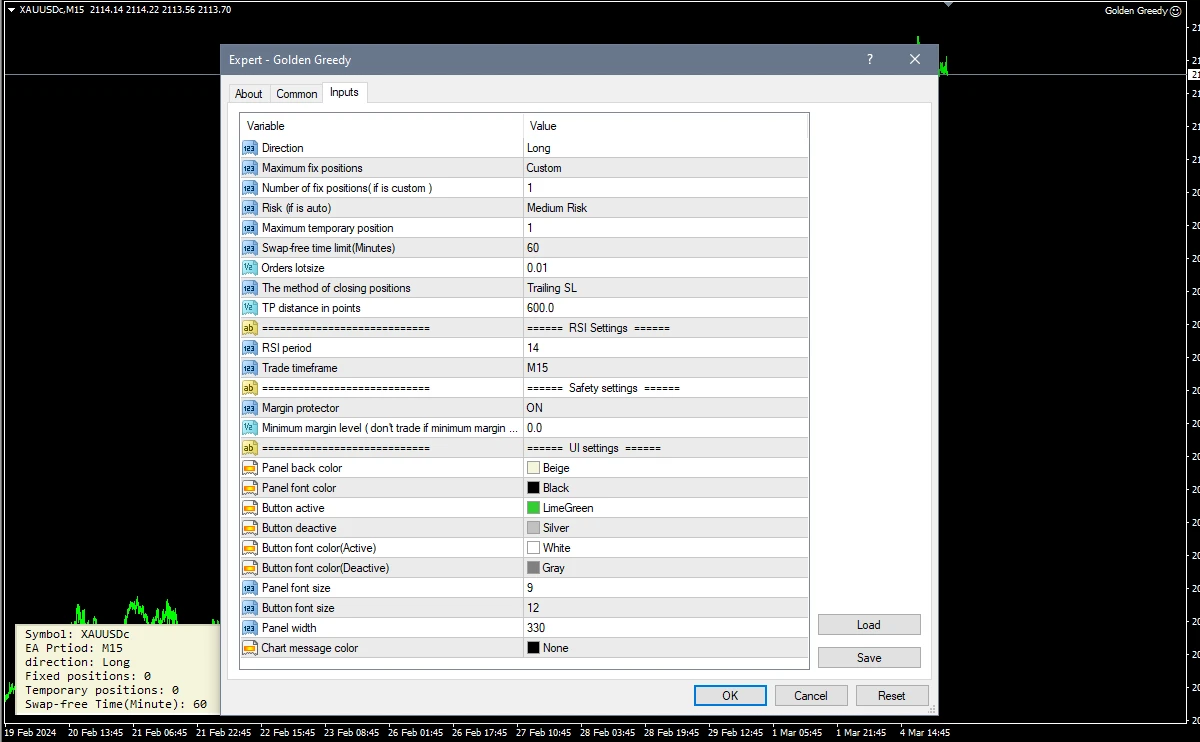This screenshot has width=1200, height=742.
Task: Click the Panel back color row icon
Action: tap(249, 468)
